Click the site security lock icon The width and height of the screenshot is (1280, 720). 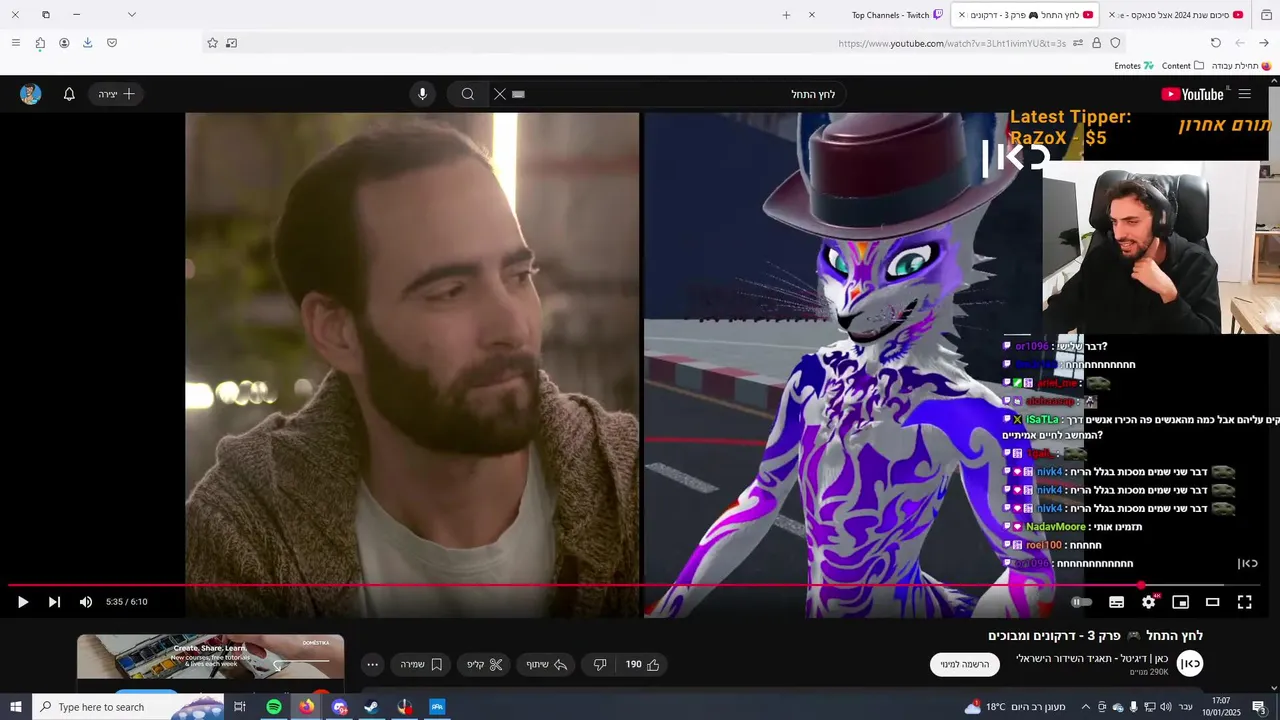pos(1096,43)
